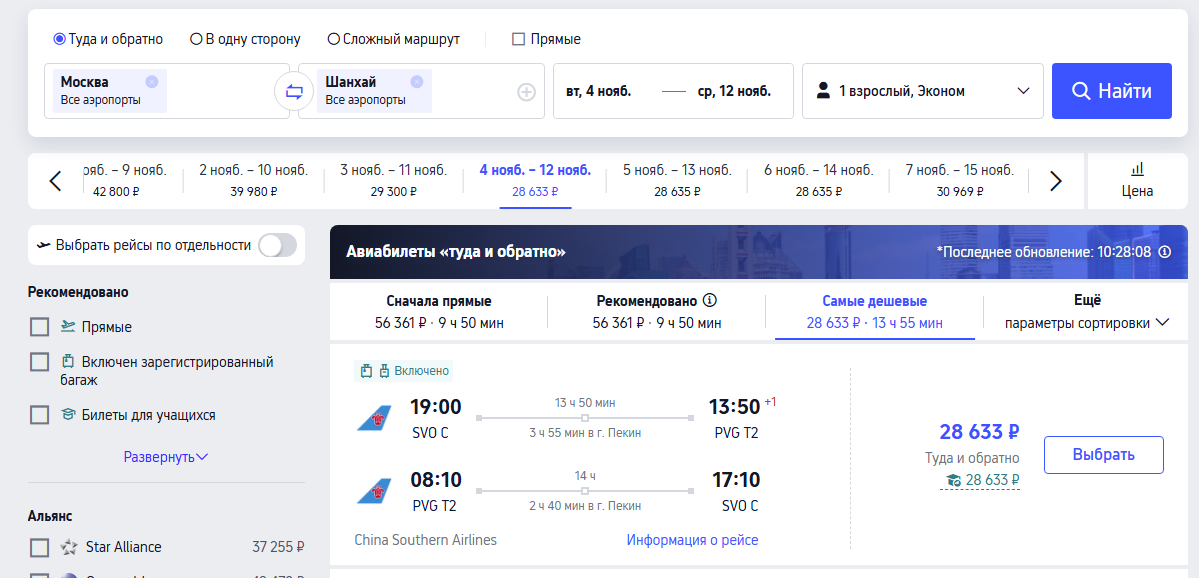Select 5 нояб. – 13 нояб. date option
Image resolution: width=1199 pixels, height=578 pixels.
click(677, 180)
